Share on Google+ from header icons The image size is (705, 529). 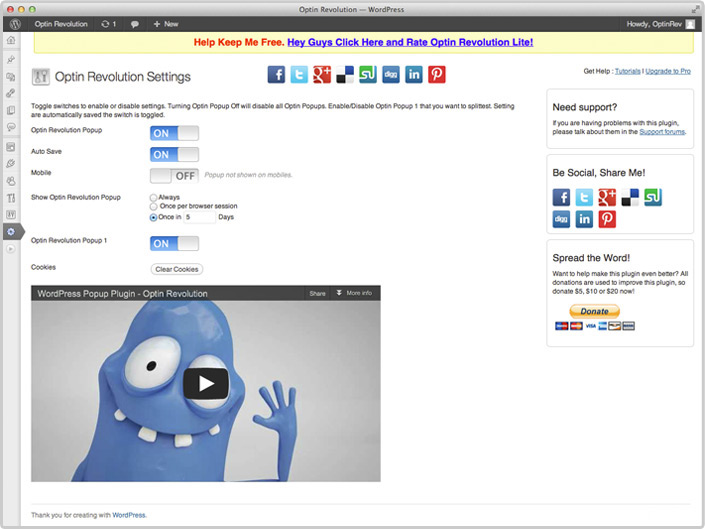click(x=322, y=75)
